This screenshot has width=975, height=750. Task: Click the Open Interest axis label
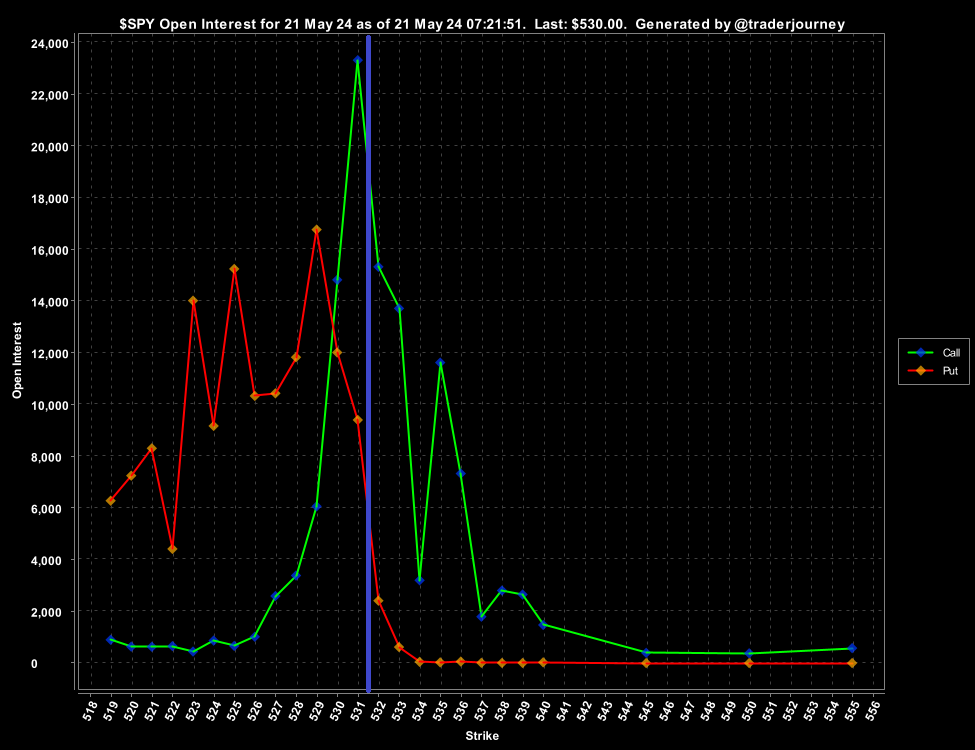pos(17,360)
